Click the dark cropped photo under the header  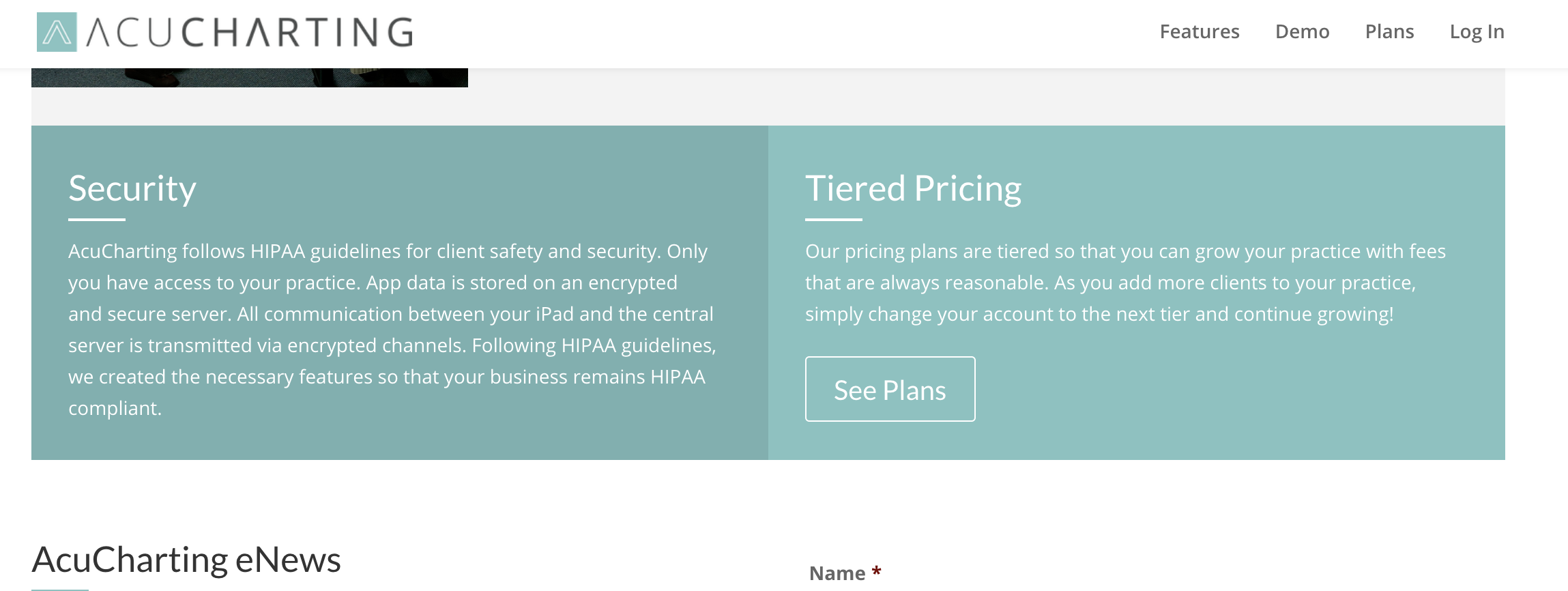tap(250, 78)
